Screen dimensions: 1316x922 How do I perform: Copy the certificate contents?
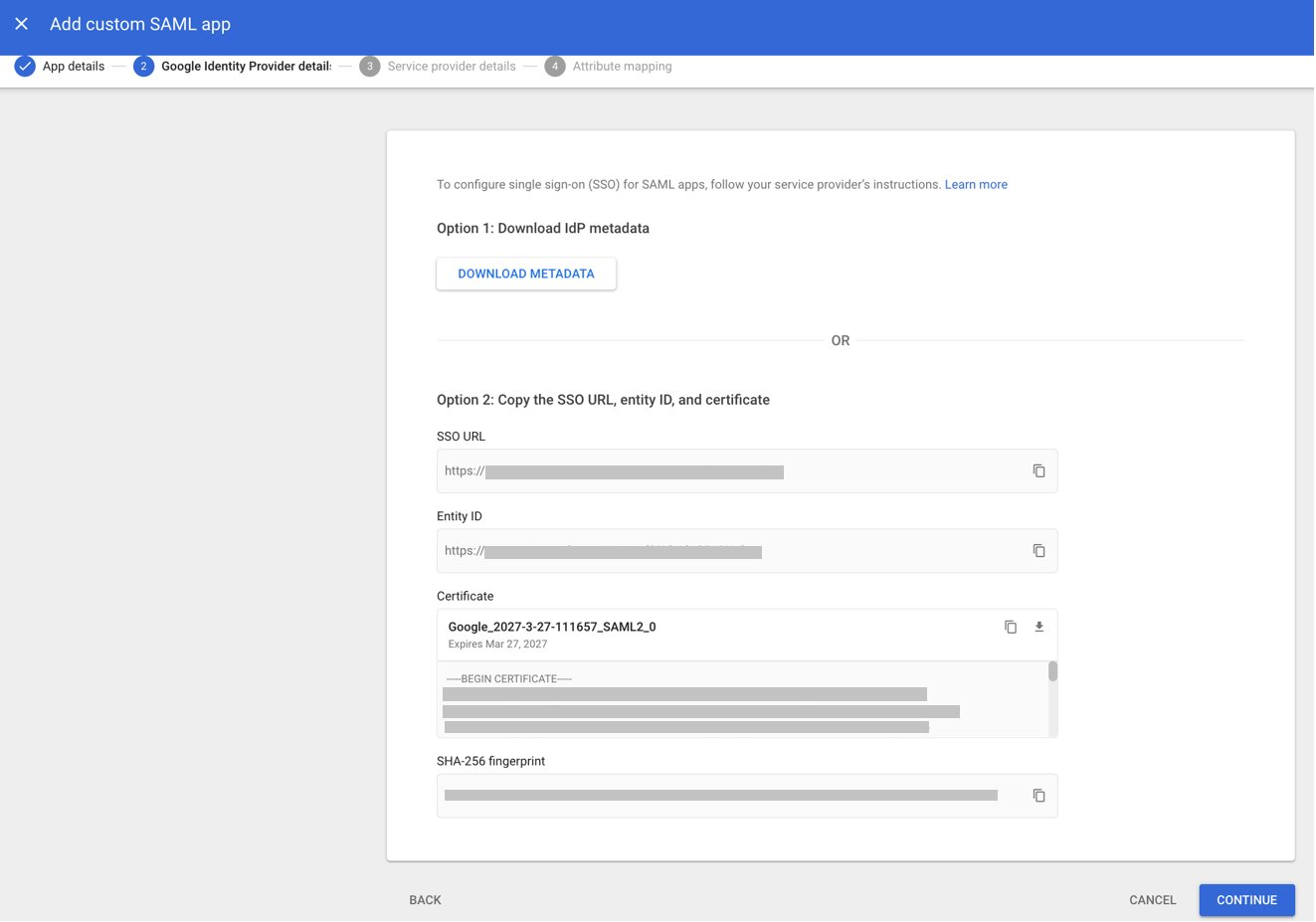pyautogui.click(x=1010, y=628)
